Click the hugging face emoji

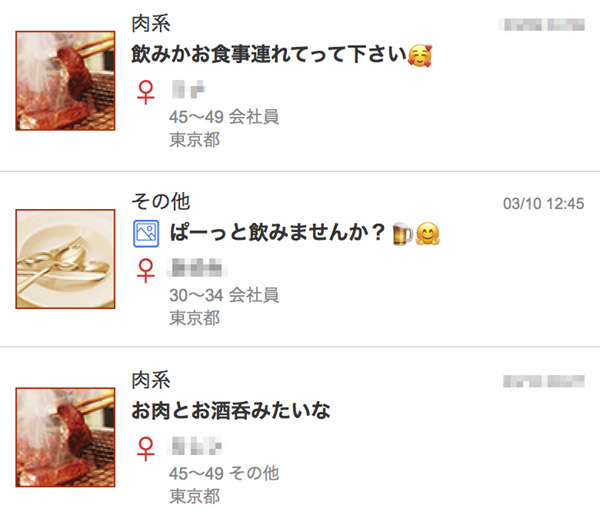[427, 233]
